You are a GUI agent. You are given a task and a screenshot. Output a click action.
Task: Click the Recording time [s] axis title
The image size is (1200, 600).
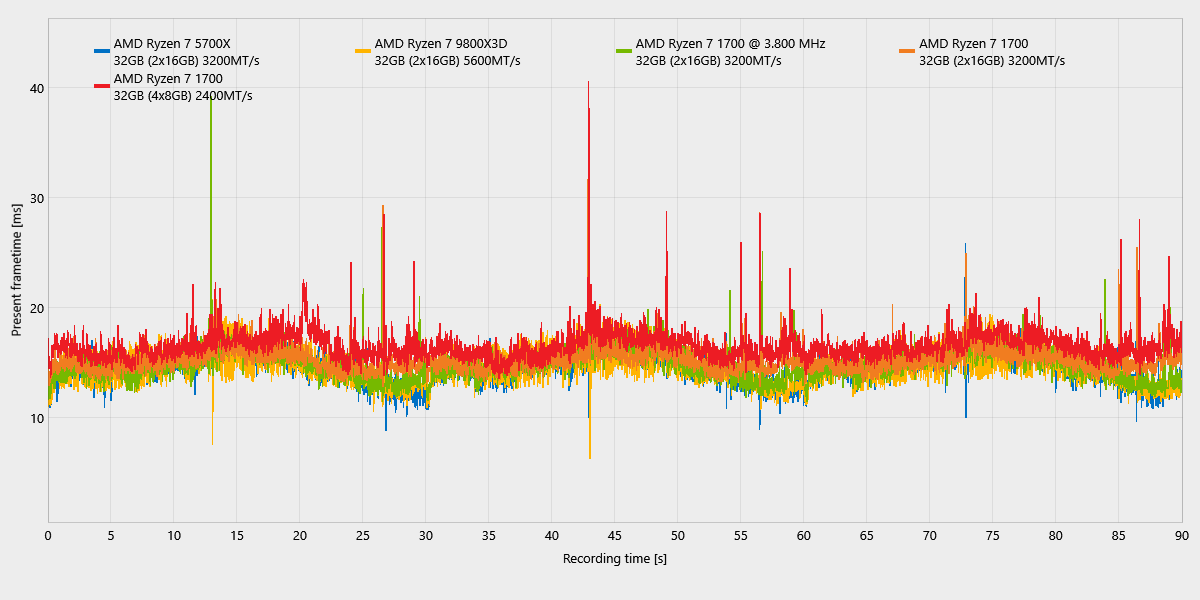(615, 558)
